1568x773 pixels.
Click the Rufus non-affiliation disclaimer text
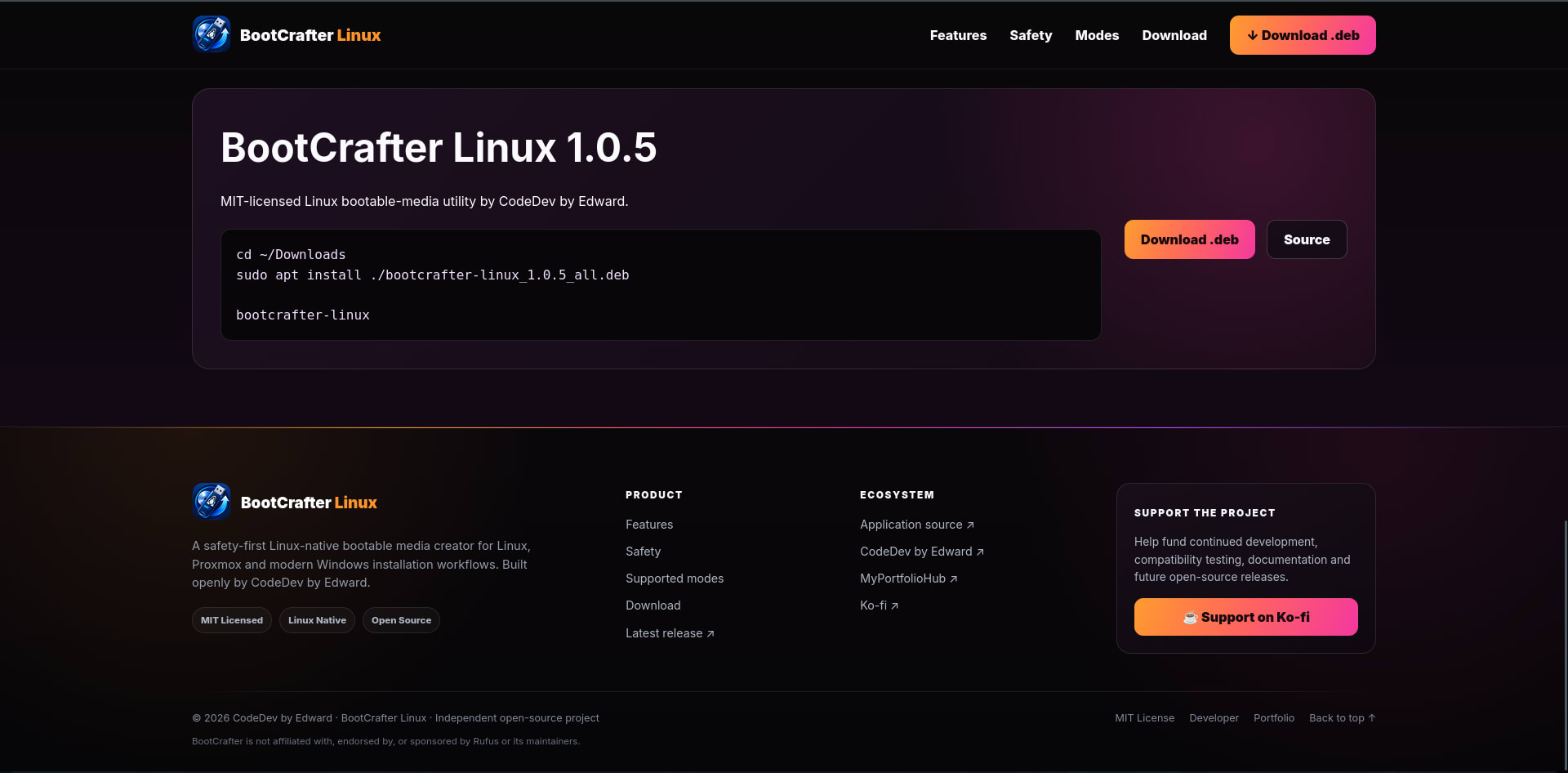[385, 741]
